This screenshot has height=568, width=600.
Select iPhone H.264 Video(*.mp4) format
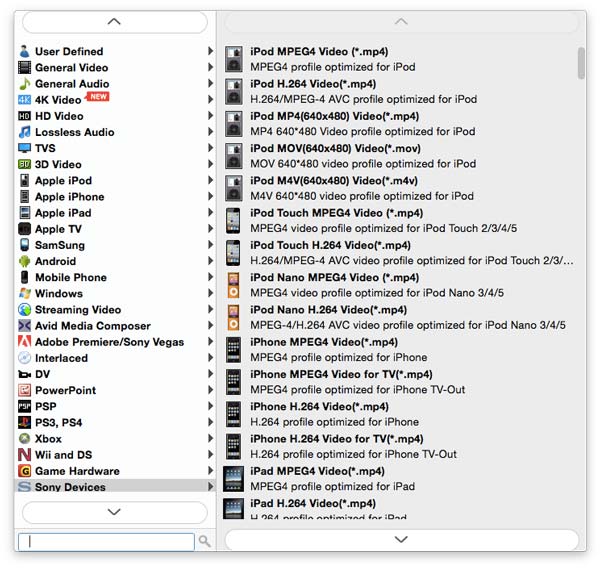pyautogui.click(x=400, y=414)
